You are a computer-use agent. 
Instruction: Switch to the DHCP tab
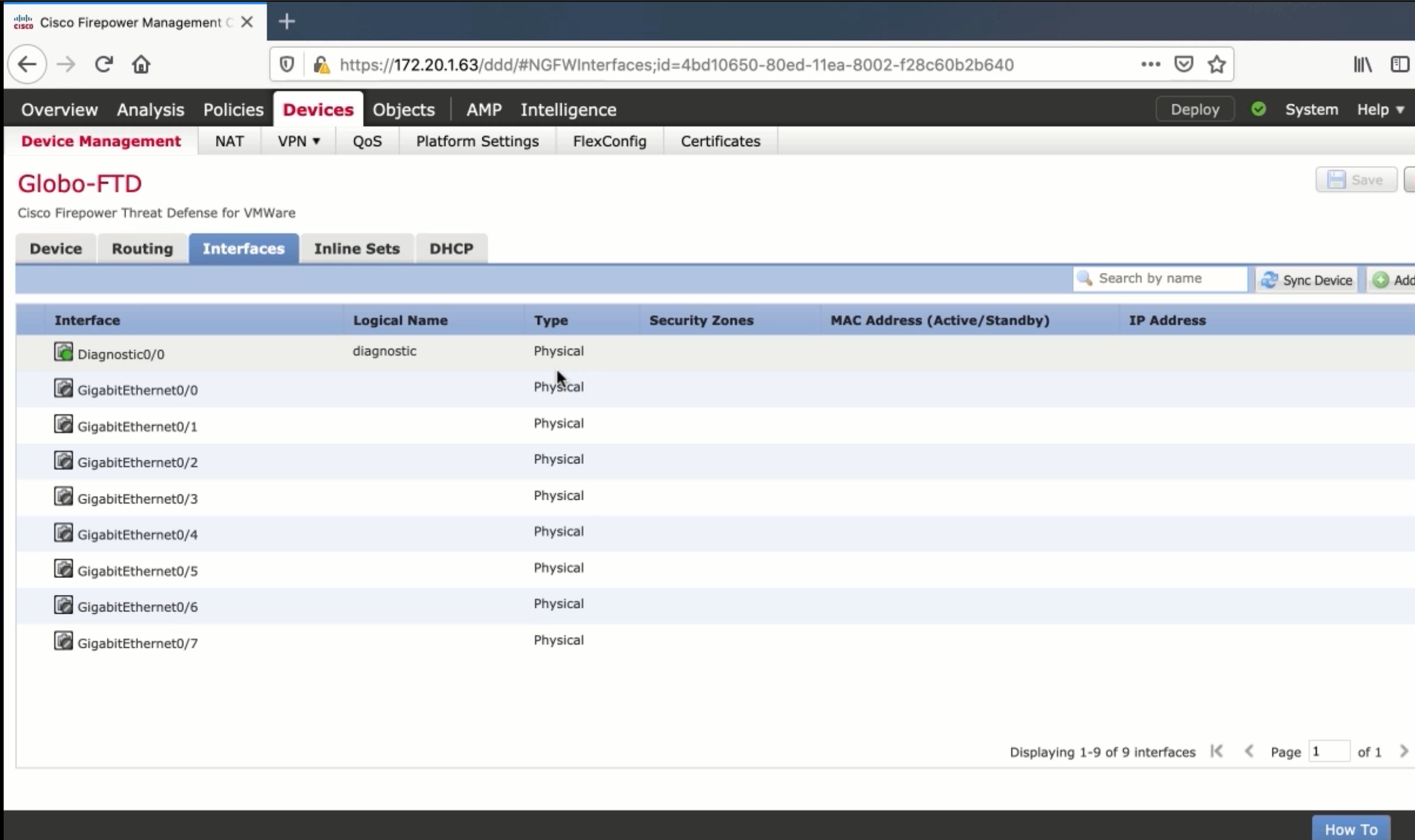click(x=451, y=249)
